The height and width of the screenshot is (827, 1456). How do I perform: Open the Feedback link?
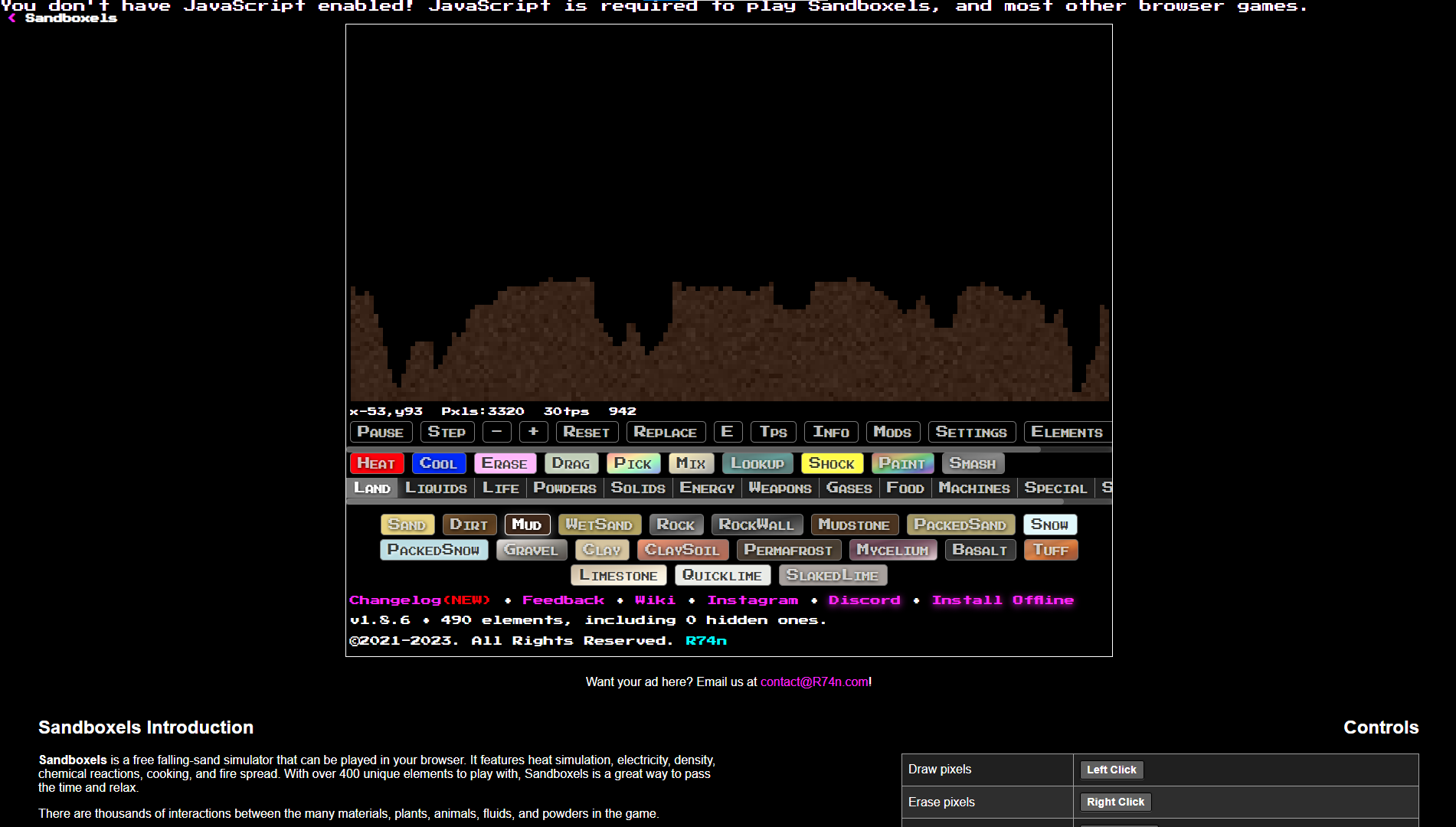pyautogui.click(x=564, y=600)
